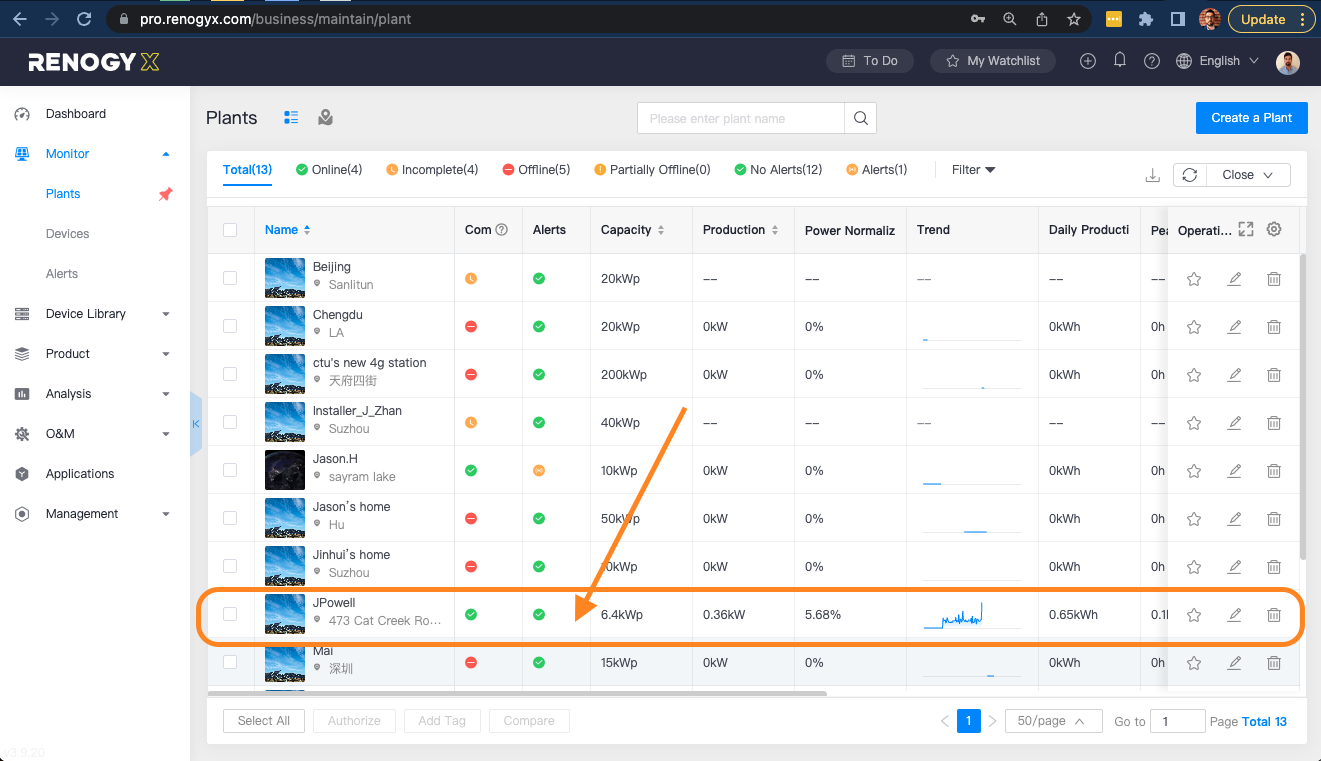Open the 50/page size dropdown
Viewport: 1321px width, 761px height.
(x=1053, y=721)
